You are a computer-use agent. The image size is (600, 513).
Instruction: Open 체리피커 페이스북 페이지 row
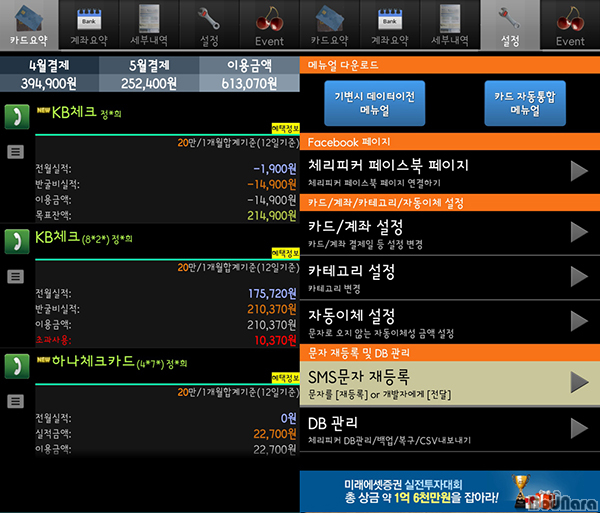click(x=450, y=172)
